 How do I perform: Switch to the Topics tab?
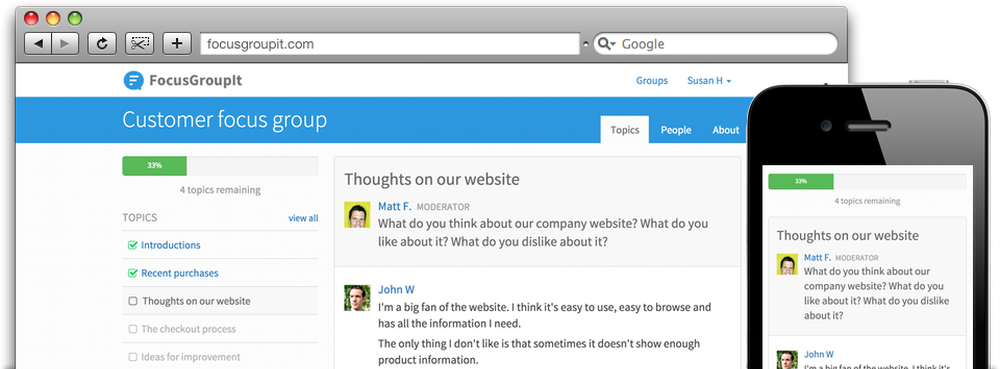pos(624,129)
